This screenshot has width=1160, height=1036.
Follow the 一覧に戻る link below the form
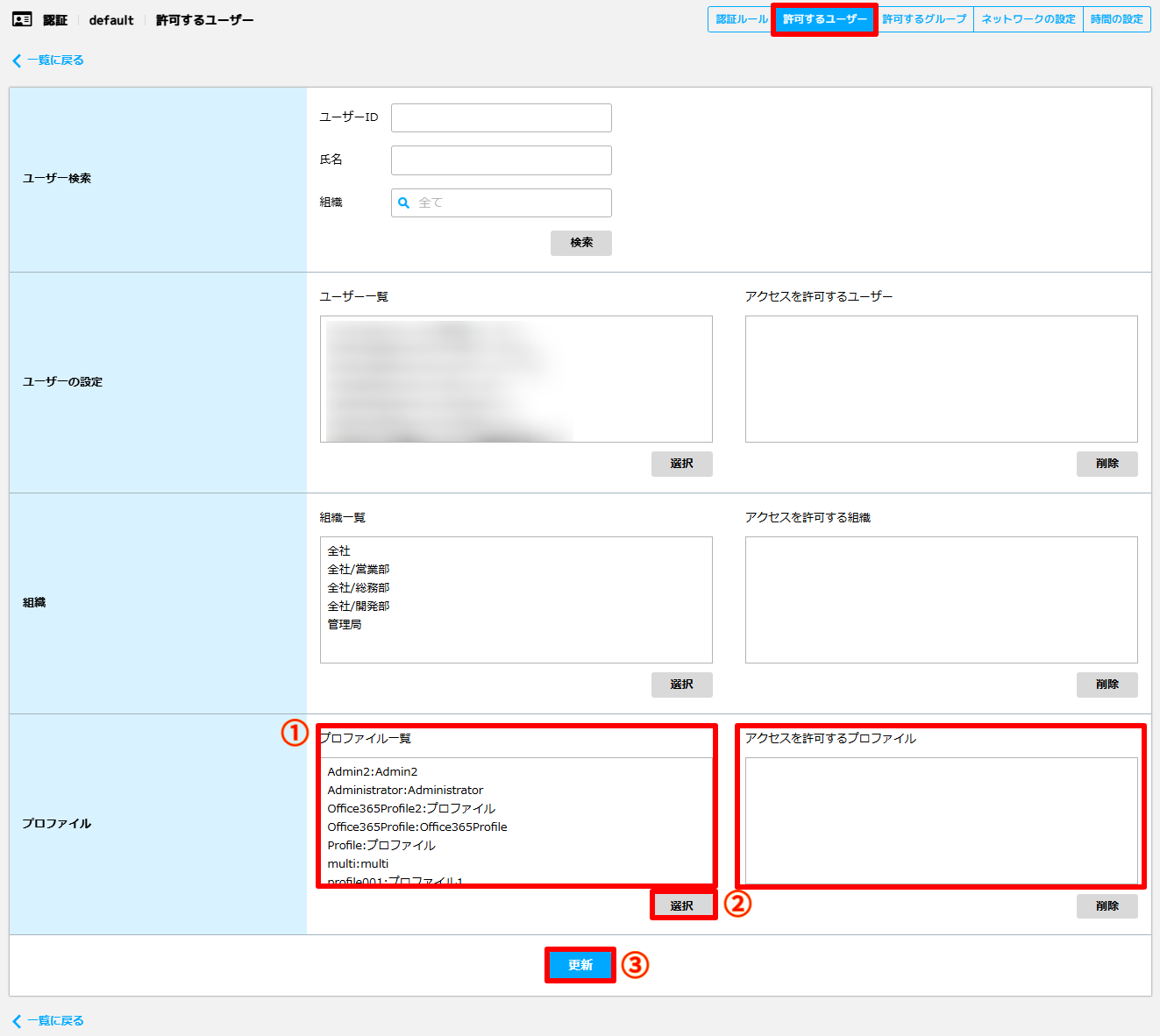48,1021
